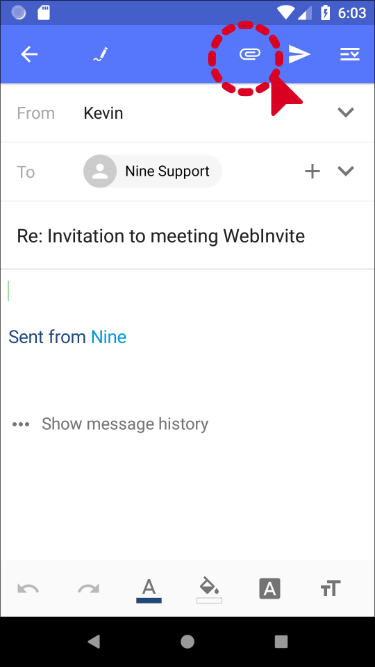The image size is (375, 667).
Task: Redo the last edit
Action: tap(88, 589)
